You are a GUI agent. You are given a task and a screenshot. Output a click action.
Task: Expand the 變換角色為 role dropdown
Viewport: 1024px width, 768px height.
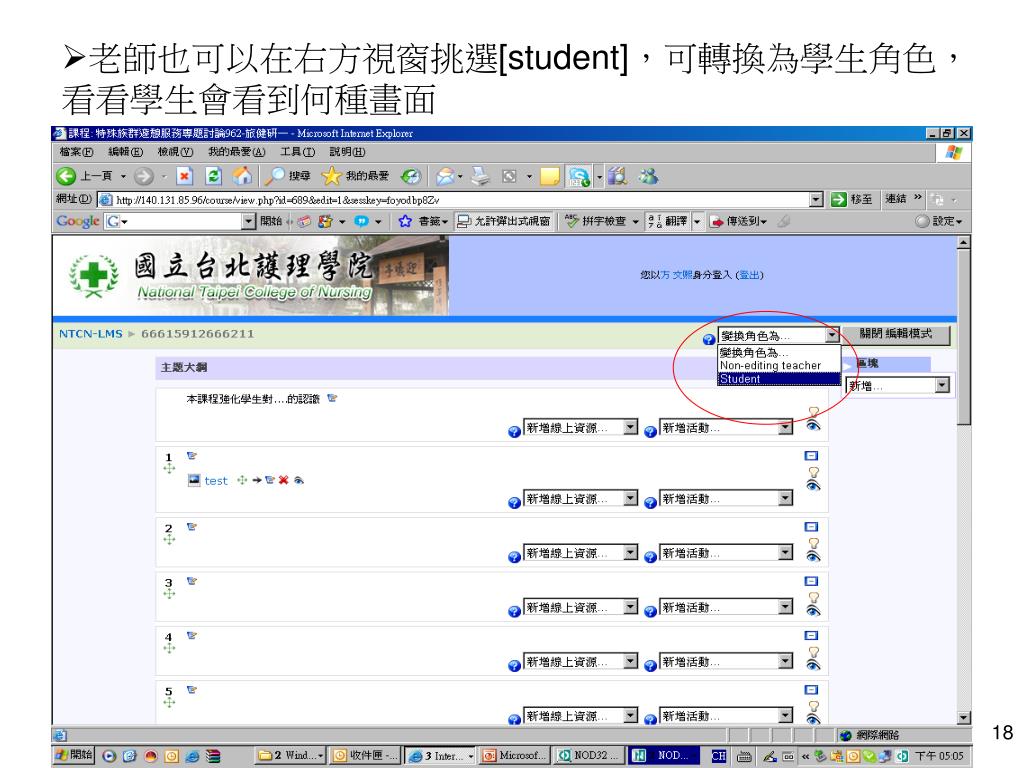point(831,335)
